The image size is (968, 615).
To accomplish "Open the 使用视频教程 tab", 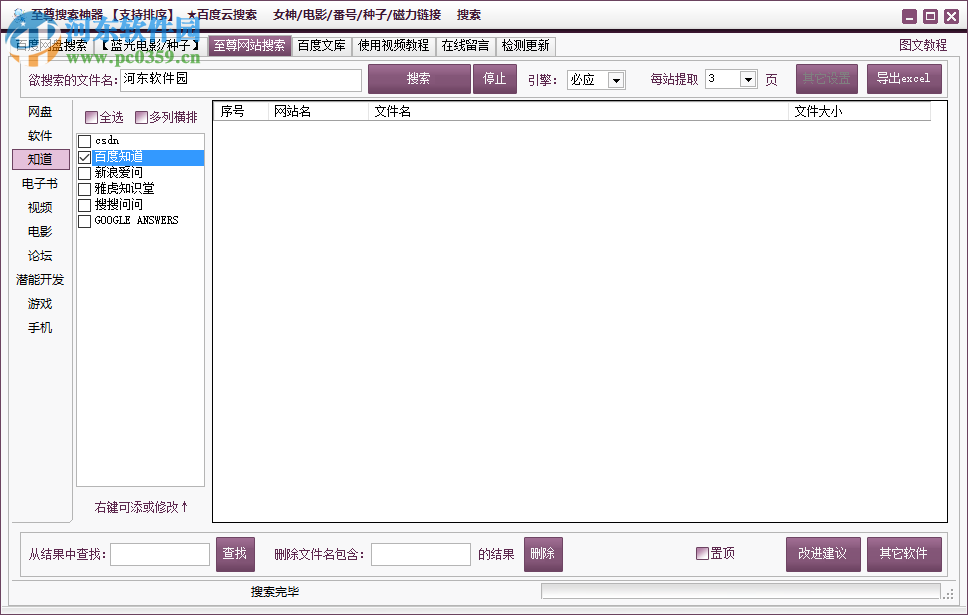I will click(x=393, y=46).
